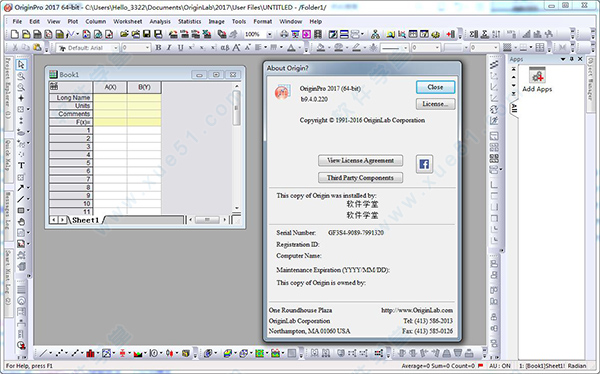Click the License... button
The height and width of the screenshot is (374, 600).
tap(435, 104)
